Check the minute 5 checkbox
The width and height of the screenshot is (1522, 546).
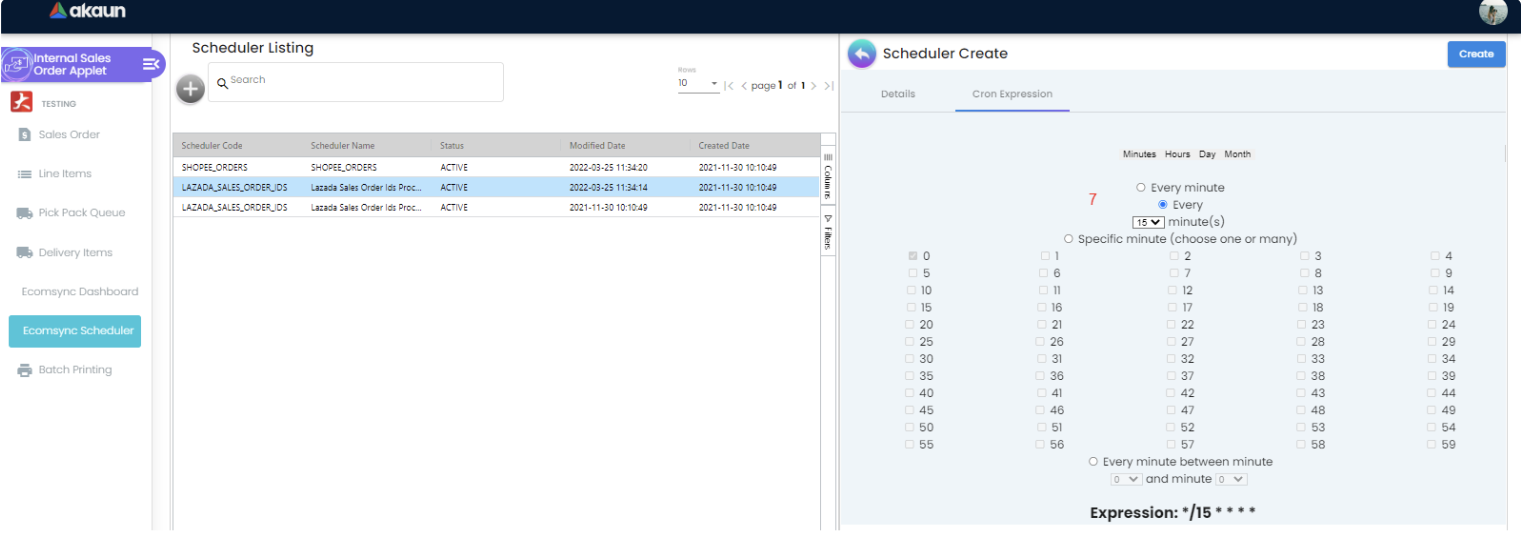tap(913, 273)
